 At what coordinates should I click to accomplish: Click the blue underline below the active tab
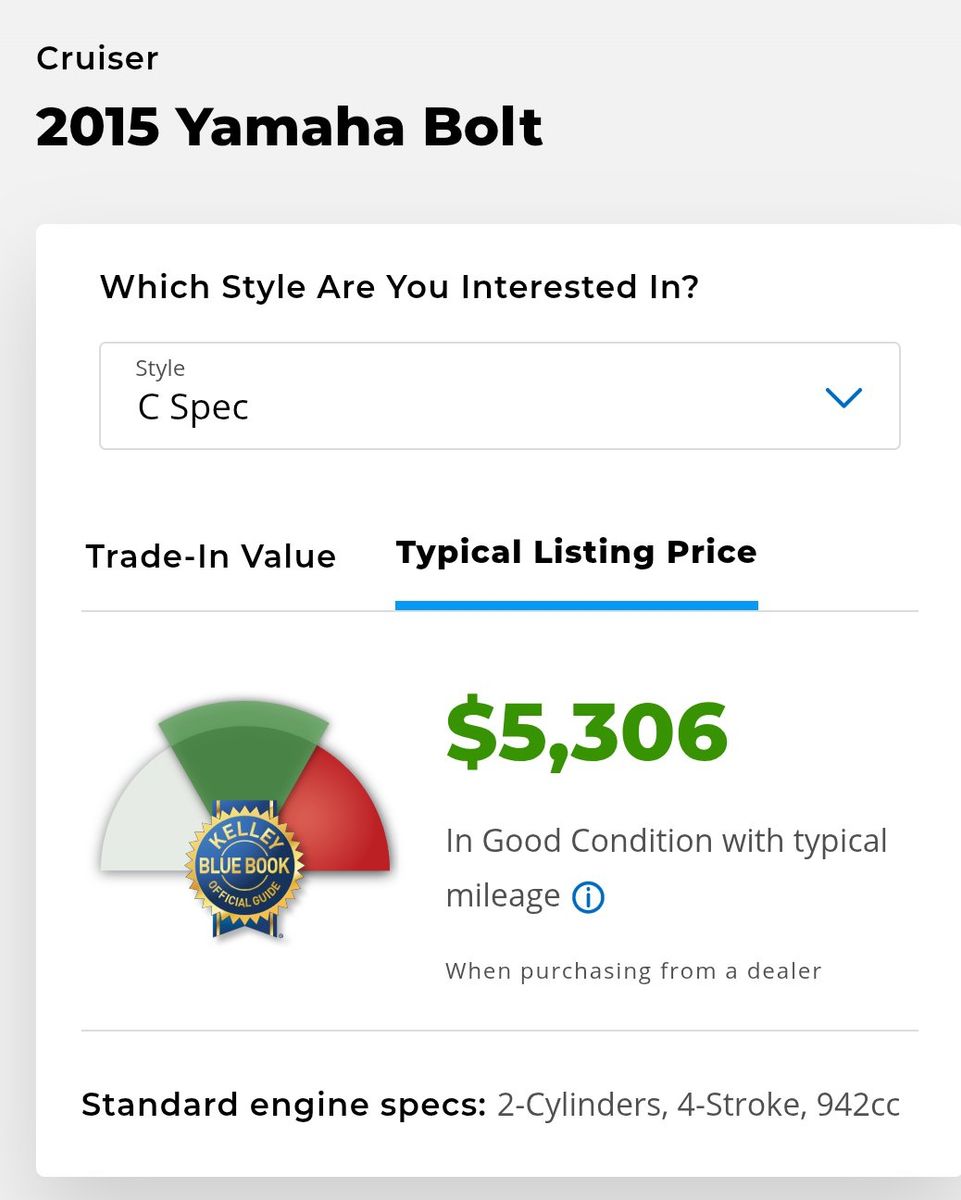(x=576, y=605)
